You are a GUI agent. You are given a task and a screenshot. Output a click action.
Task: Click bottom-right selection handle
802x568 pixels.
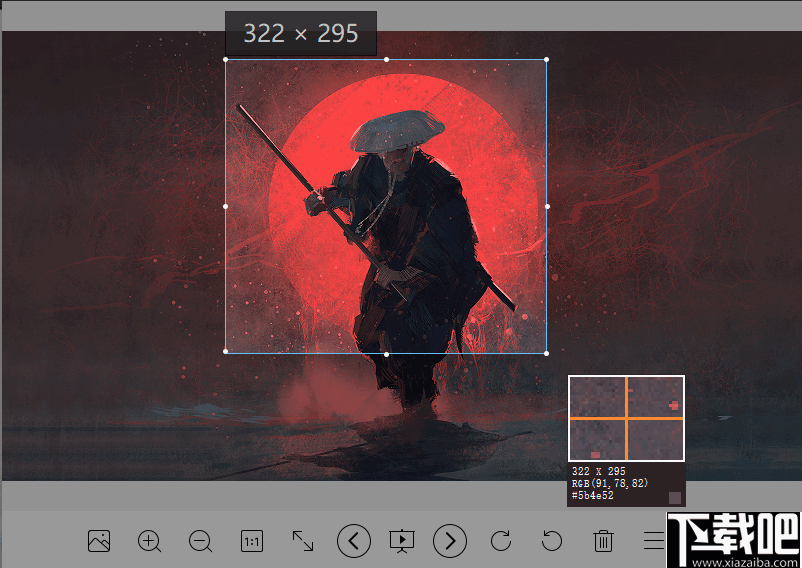(547, 353)
